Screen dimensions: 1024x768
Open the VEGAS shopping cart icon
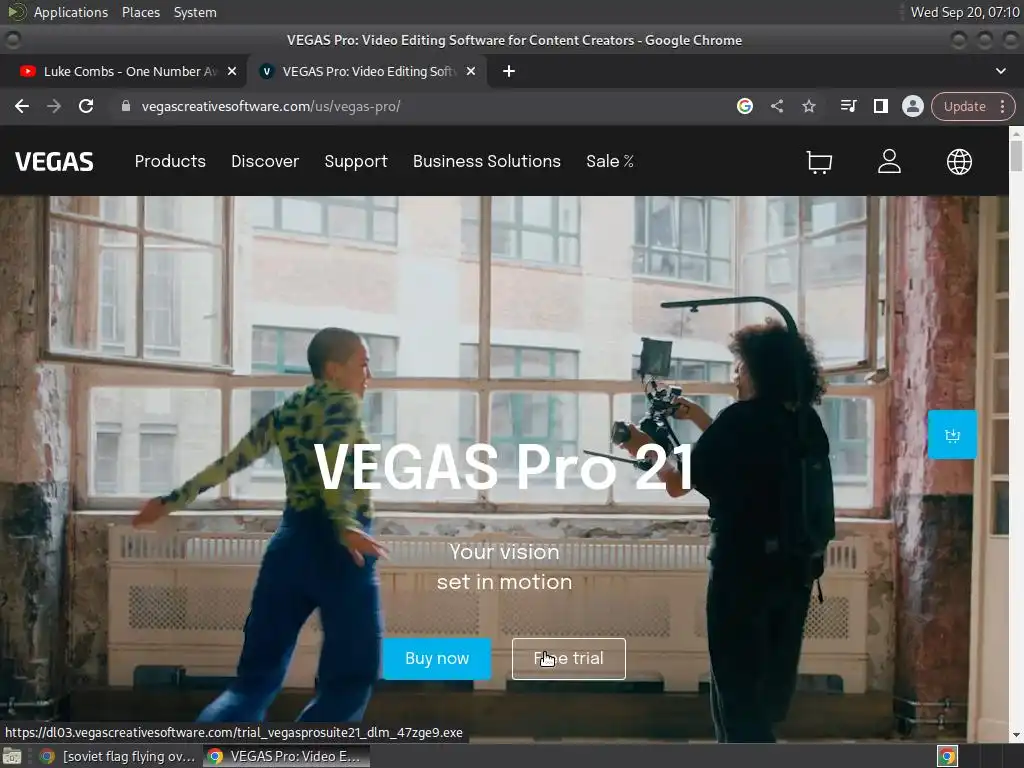[x=819, y=162]
